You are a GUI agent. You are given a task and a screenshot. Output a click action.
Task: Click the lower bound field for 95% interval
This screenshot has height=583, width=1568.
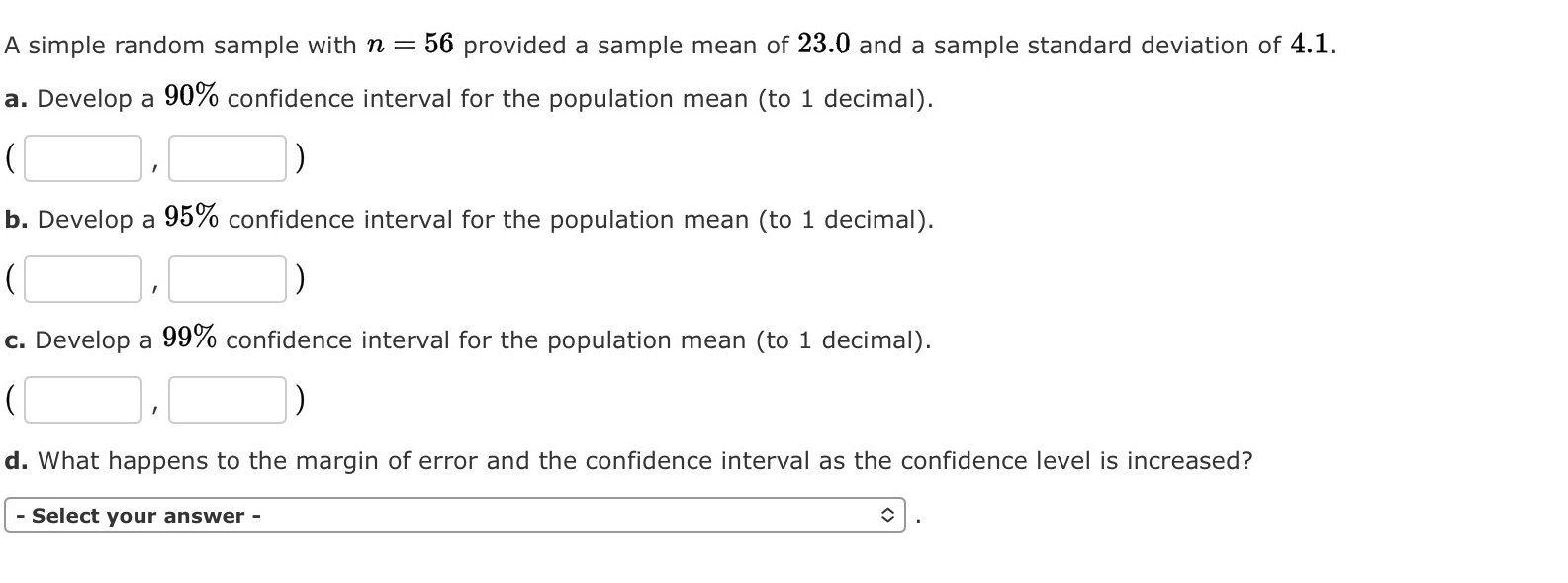coord(83,279)
